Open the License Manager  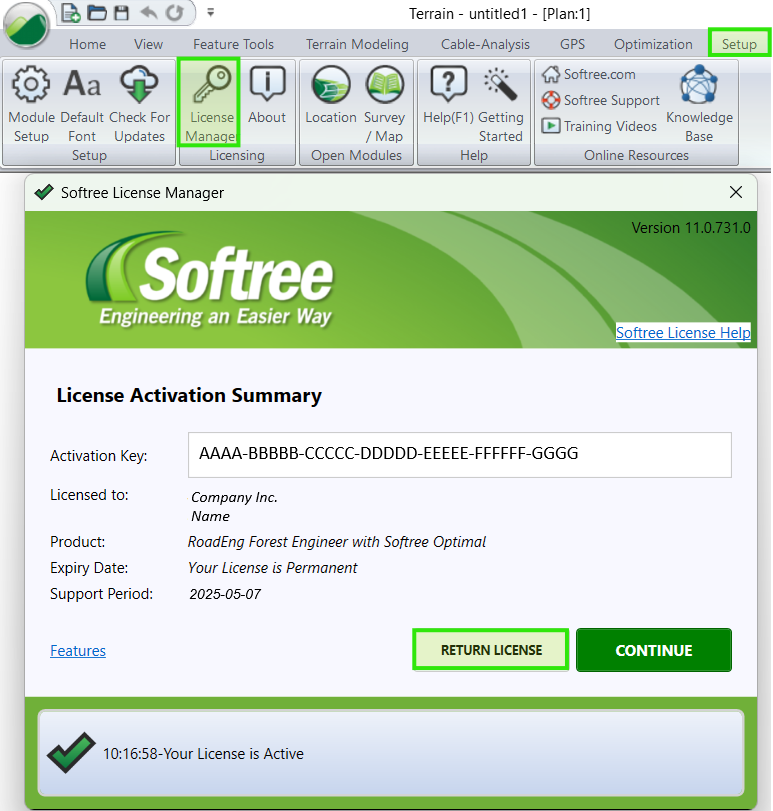(209, 102)
